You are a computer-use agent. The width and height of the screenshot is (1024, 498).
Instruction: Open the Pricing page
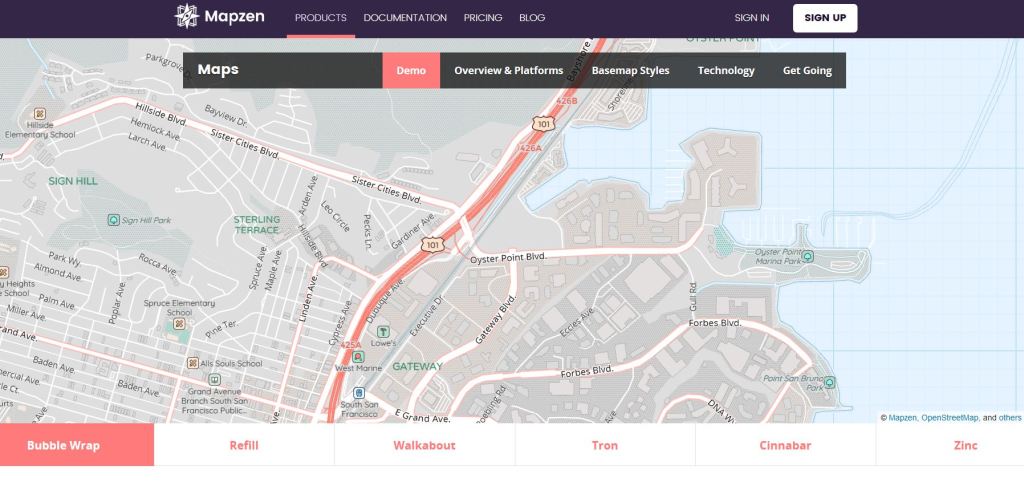tap(483, 18)
